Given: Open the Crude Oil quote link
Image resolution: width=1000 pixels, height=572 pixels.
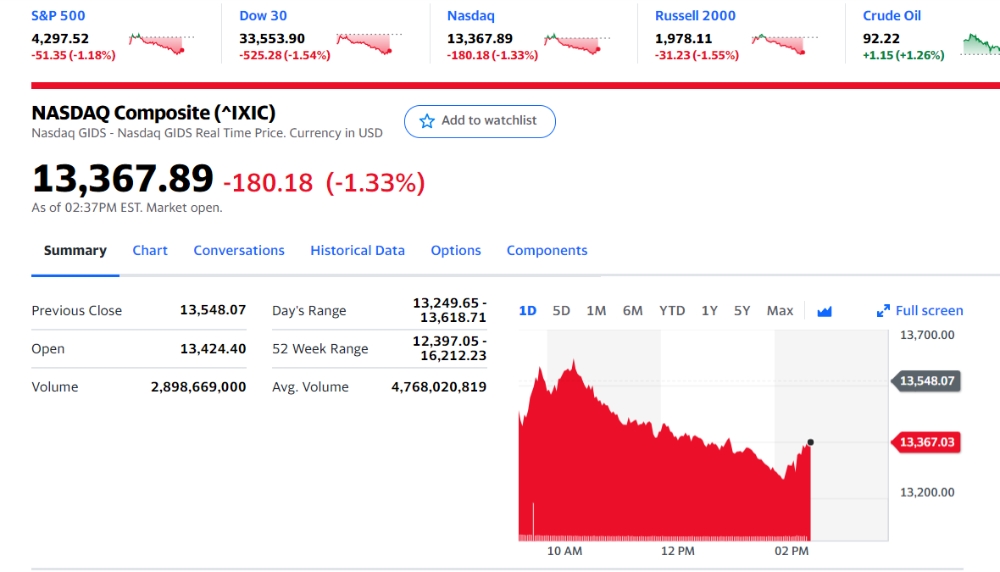Looking at the screenshot, I should point(892,16).
